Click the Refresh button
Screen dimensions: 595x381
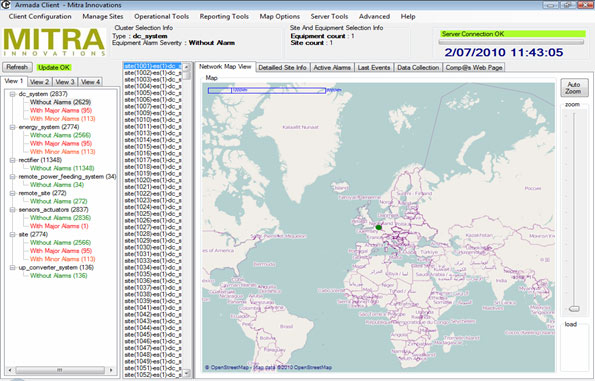(x=17, y=67)
